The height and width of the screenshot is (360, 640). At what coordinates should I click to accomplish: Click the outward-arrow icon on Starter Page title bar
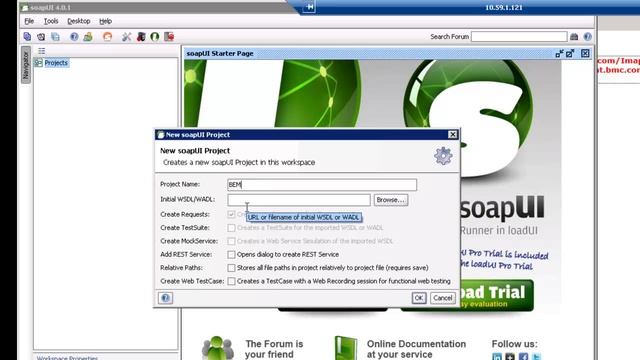[570, 53]
